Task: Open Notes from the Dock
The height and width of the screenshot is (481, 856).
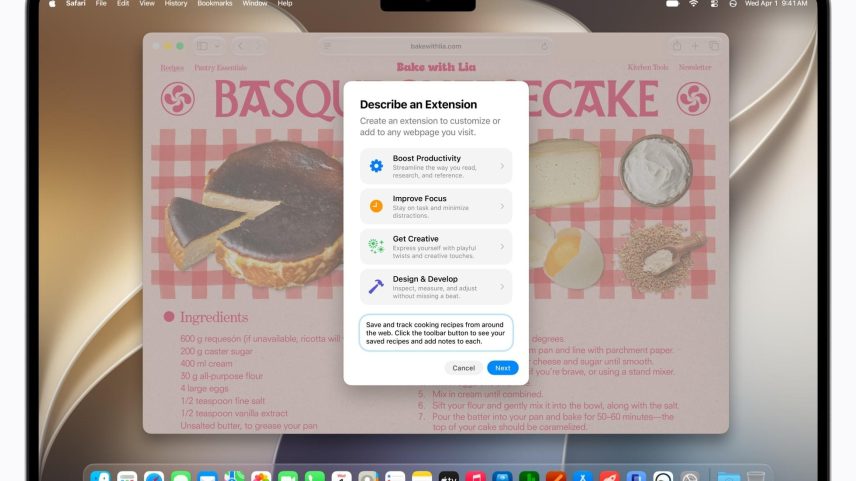Action: [x=421, y=477]
